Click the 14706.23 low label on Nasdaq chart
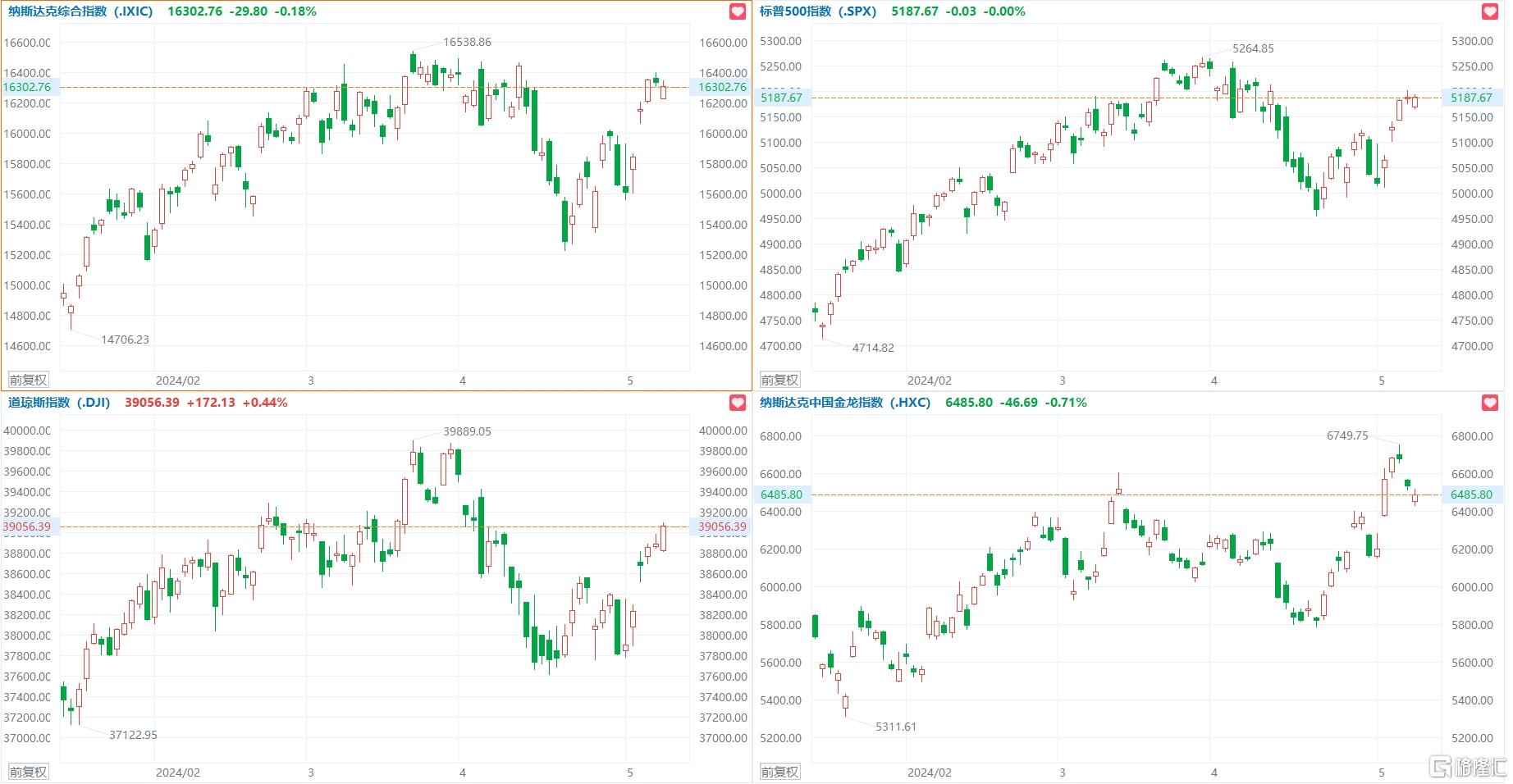This screenshot has height=784, width=1513. (125, 340)
